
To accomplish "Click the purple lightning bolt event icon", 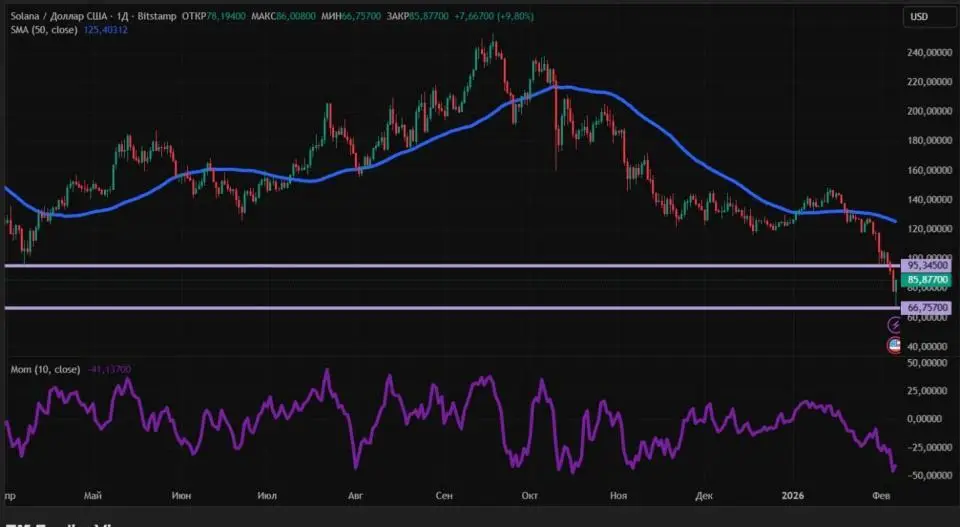I will [895, 326].
